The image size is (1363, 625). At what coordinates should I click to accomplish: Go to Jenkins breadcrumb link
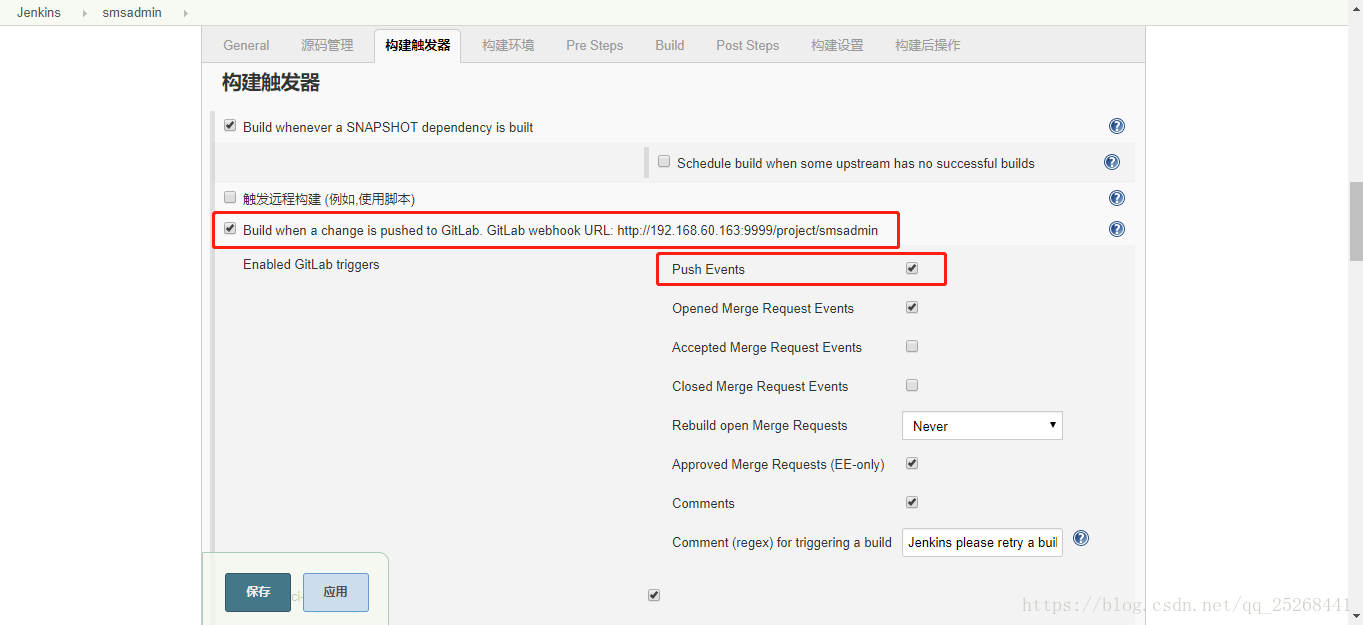pos(39,13)
